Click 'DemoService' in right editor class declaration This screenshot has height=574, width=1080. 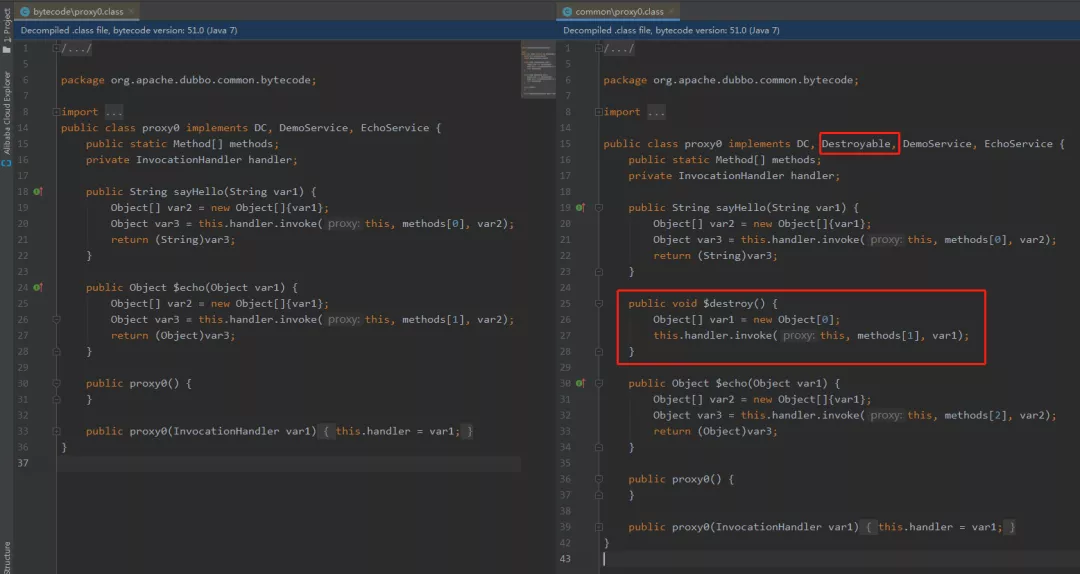coord(937,143)
